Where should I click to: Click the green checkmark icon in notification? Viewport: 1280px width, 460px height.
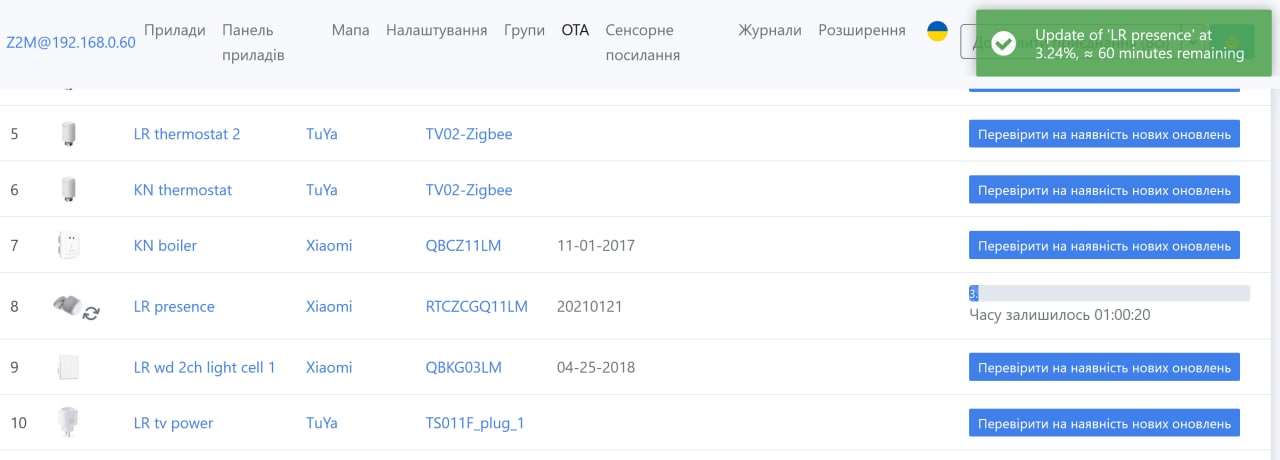pos(1005,43)
